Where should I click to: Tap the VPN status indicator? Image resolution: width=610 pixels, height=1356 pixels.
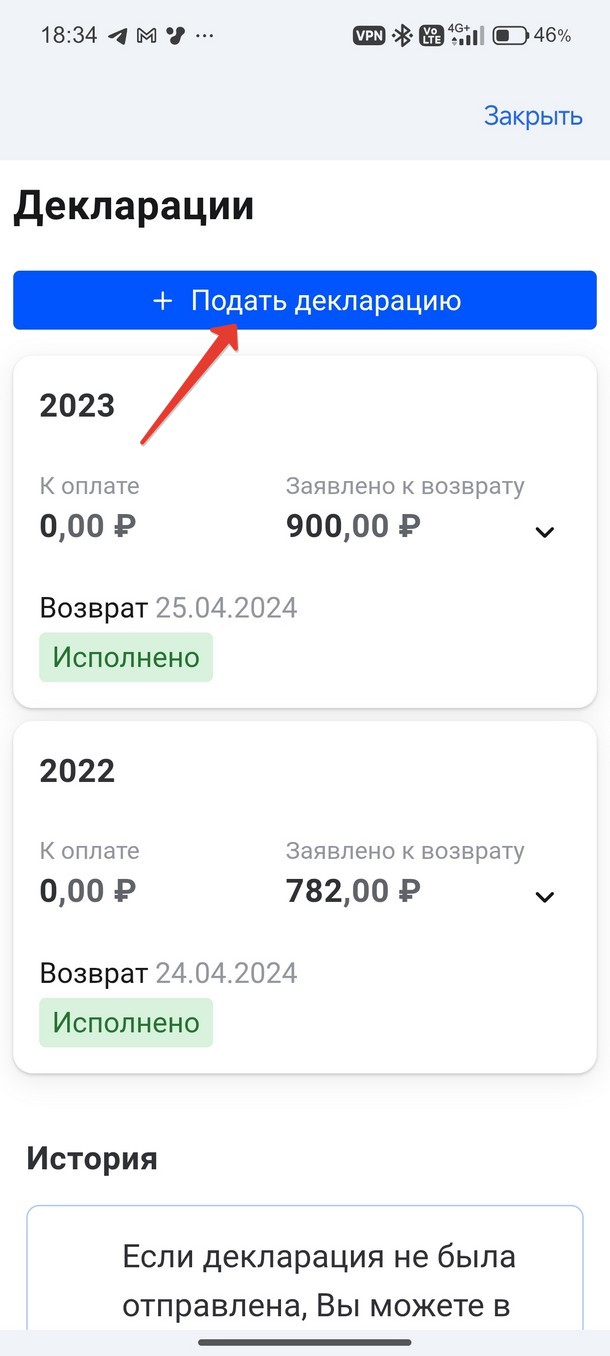369,36
